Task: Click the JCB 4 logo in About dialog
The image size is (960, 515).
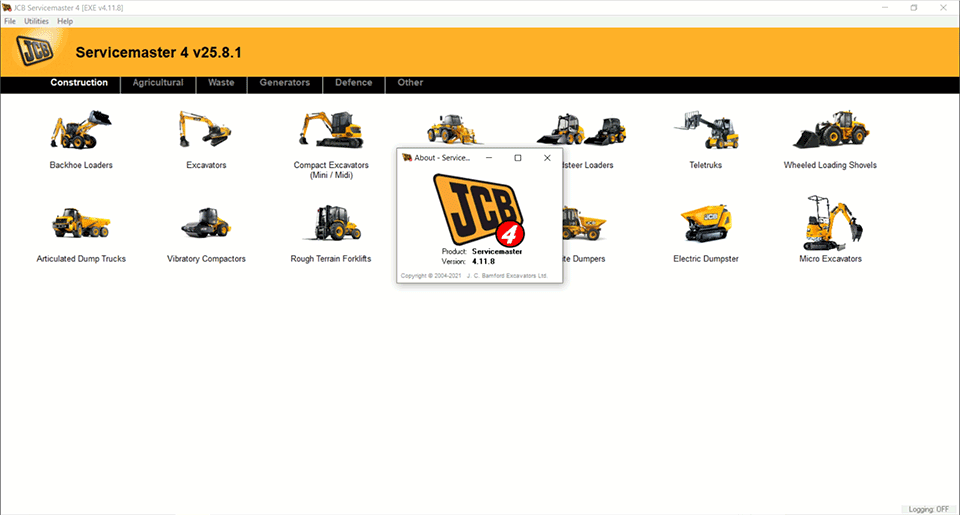Action: (x=479, y=209)
